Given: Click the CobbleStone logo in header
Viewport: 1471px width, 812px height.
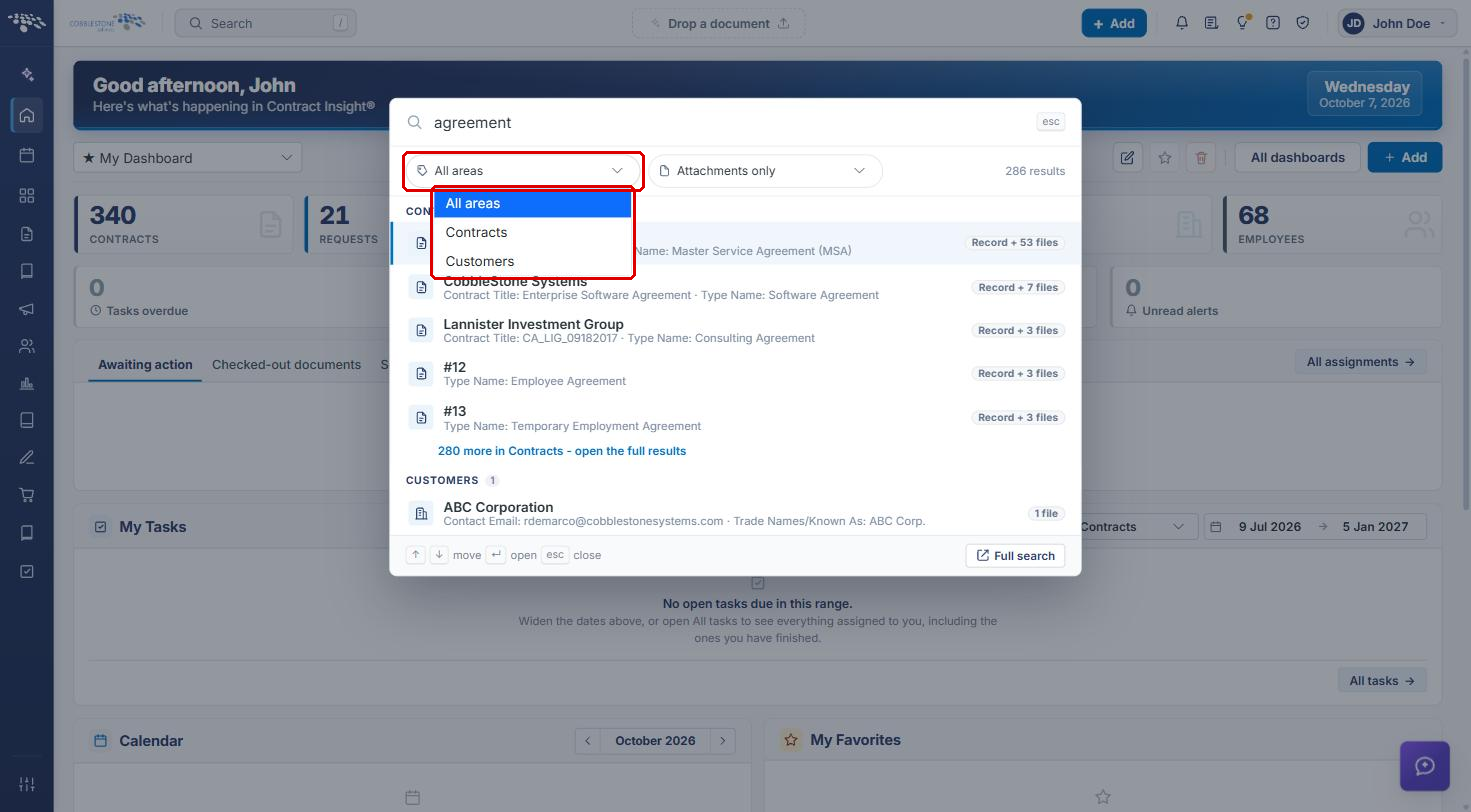Looking at the screenshot, I should coord(108,22).
